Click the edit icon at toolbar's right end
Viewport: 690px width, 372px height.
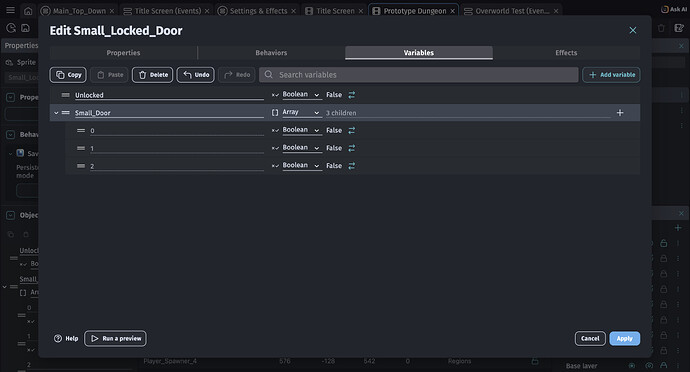pos(679,28)
